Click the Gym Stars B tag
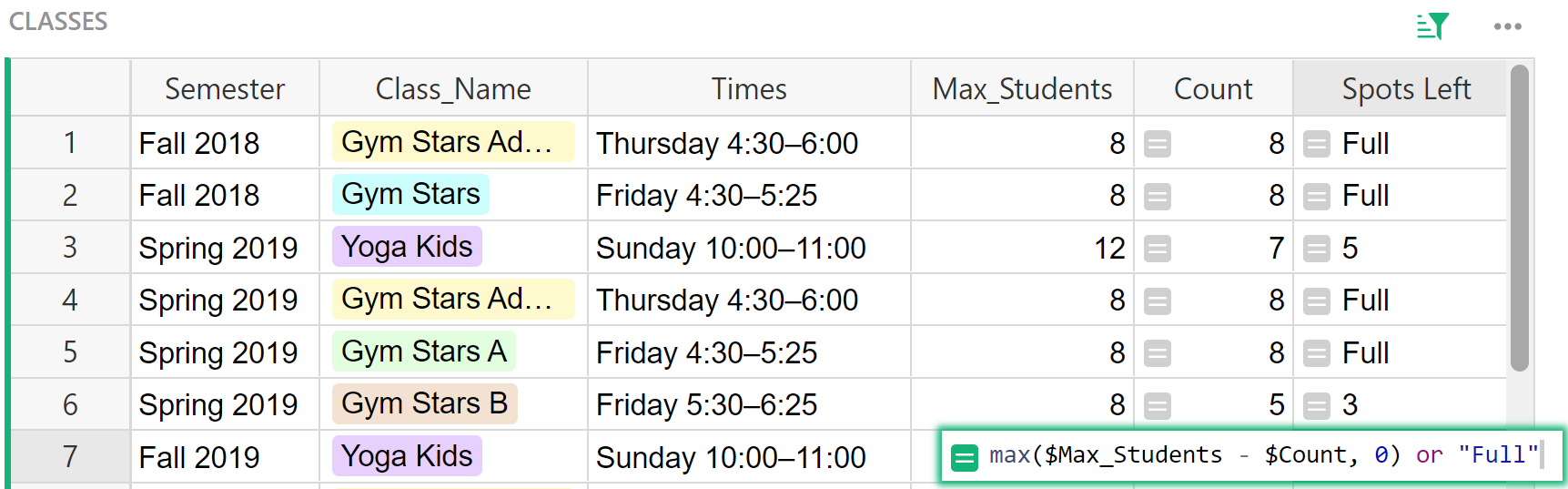Viewport: 1568px width, 489px height. coord(424,403)
